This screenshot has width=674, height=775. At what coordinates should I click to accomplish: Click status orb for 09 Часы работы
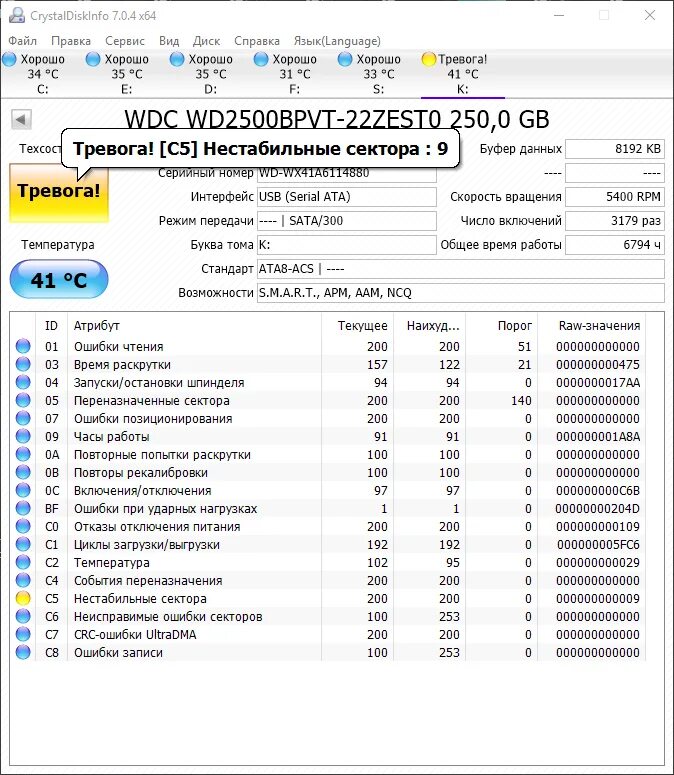[23, 436]
